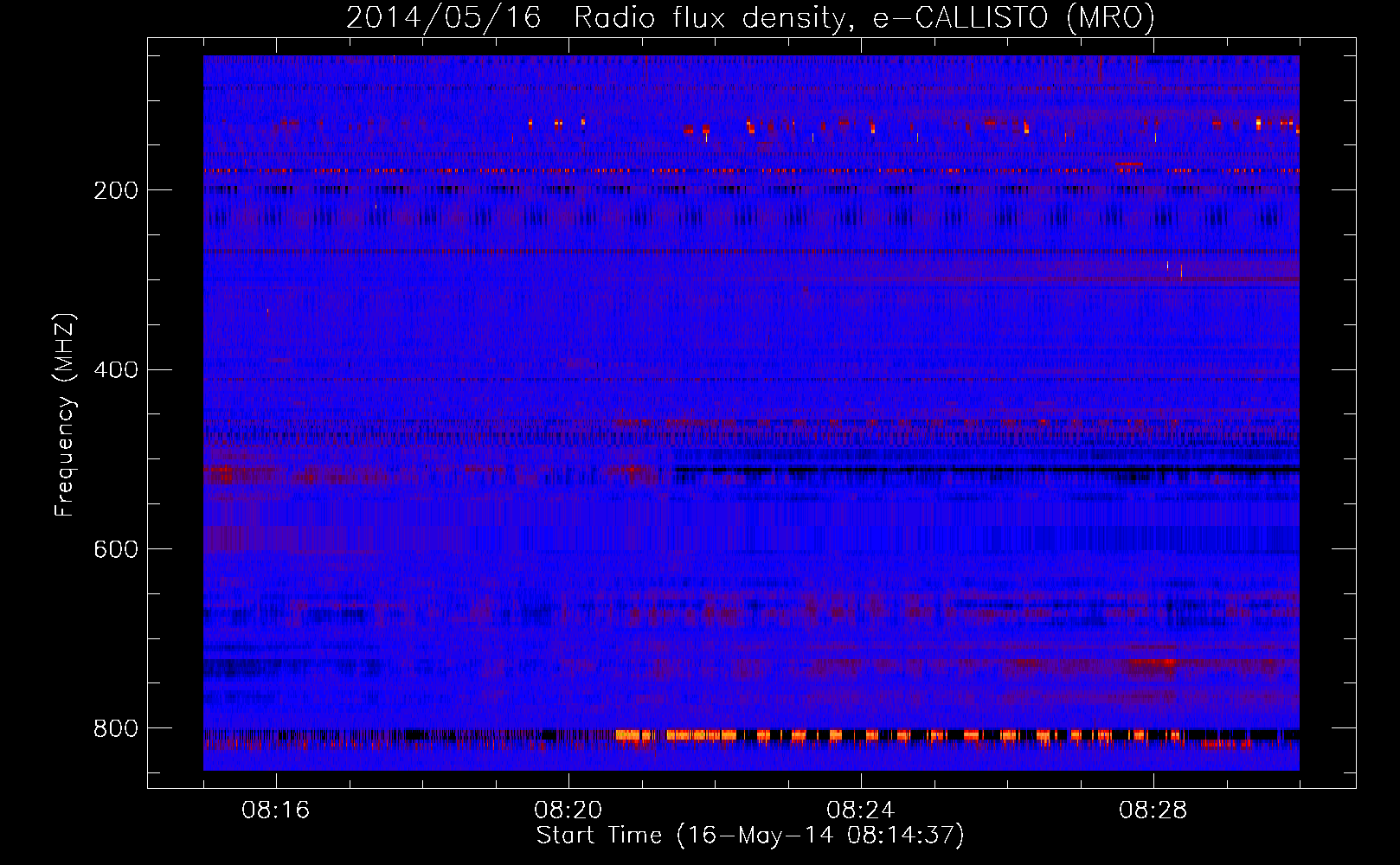Click the 08:16 time tick label

coord(276,811)
